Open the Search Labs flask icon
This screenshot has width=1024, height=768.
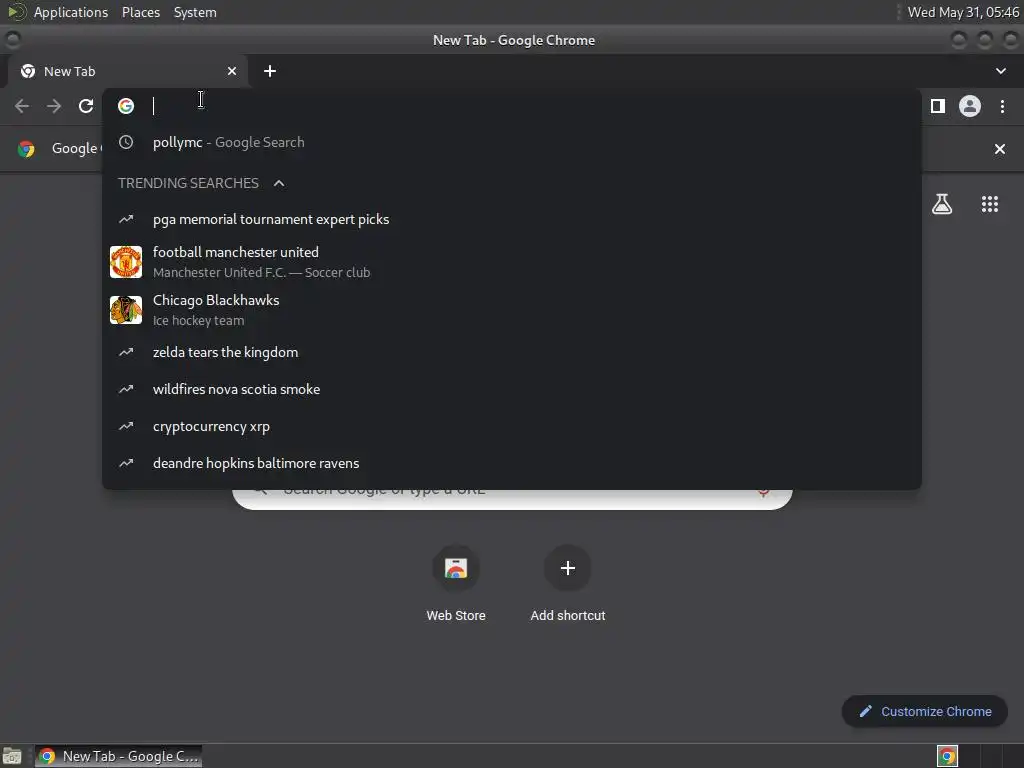[942, 204]
